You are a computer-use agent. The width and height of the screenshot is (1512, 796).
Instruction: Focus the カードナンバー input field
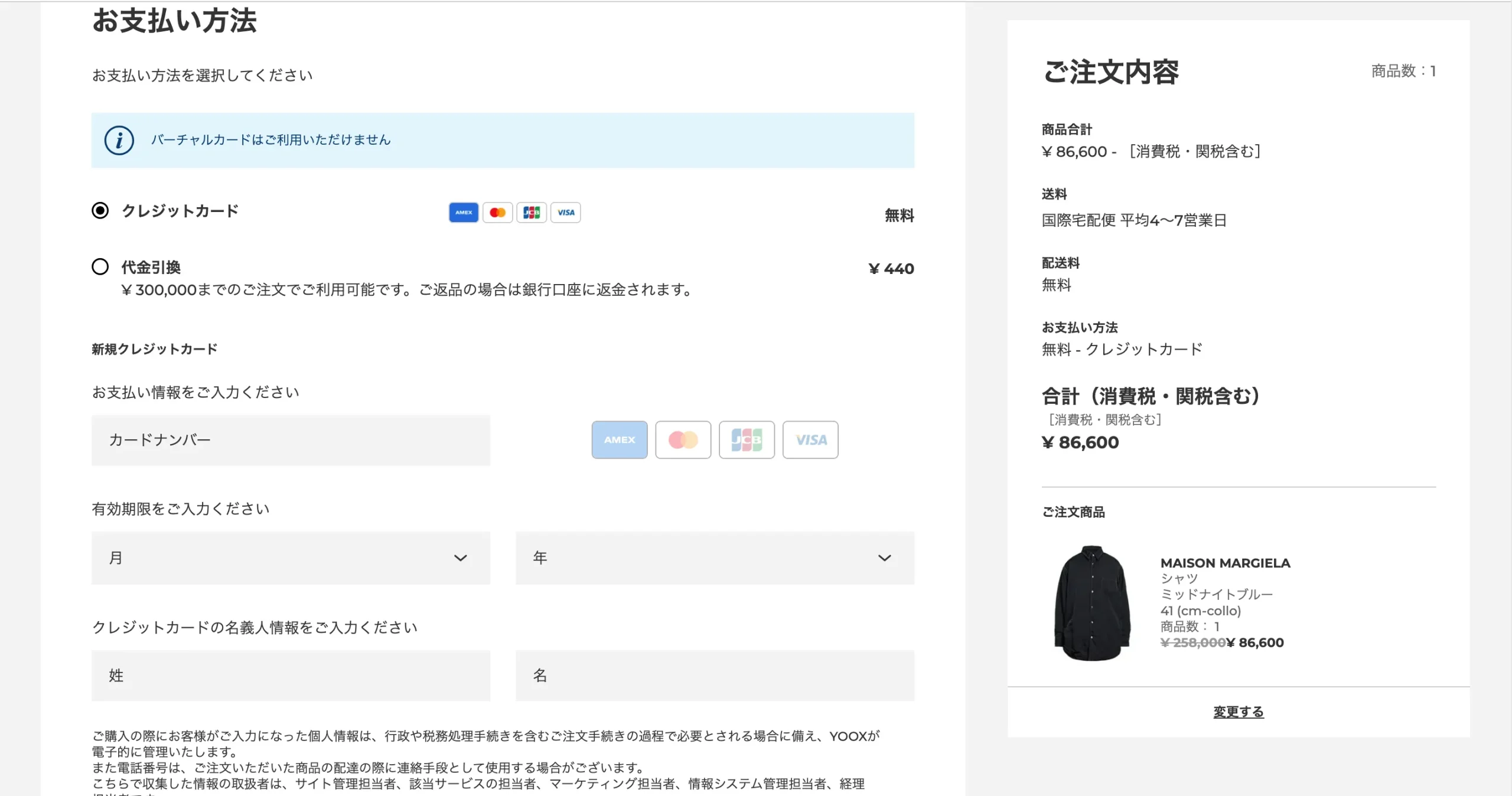coord(291,441)
